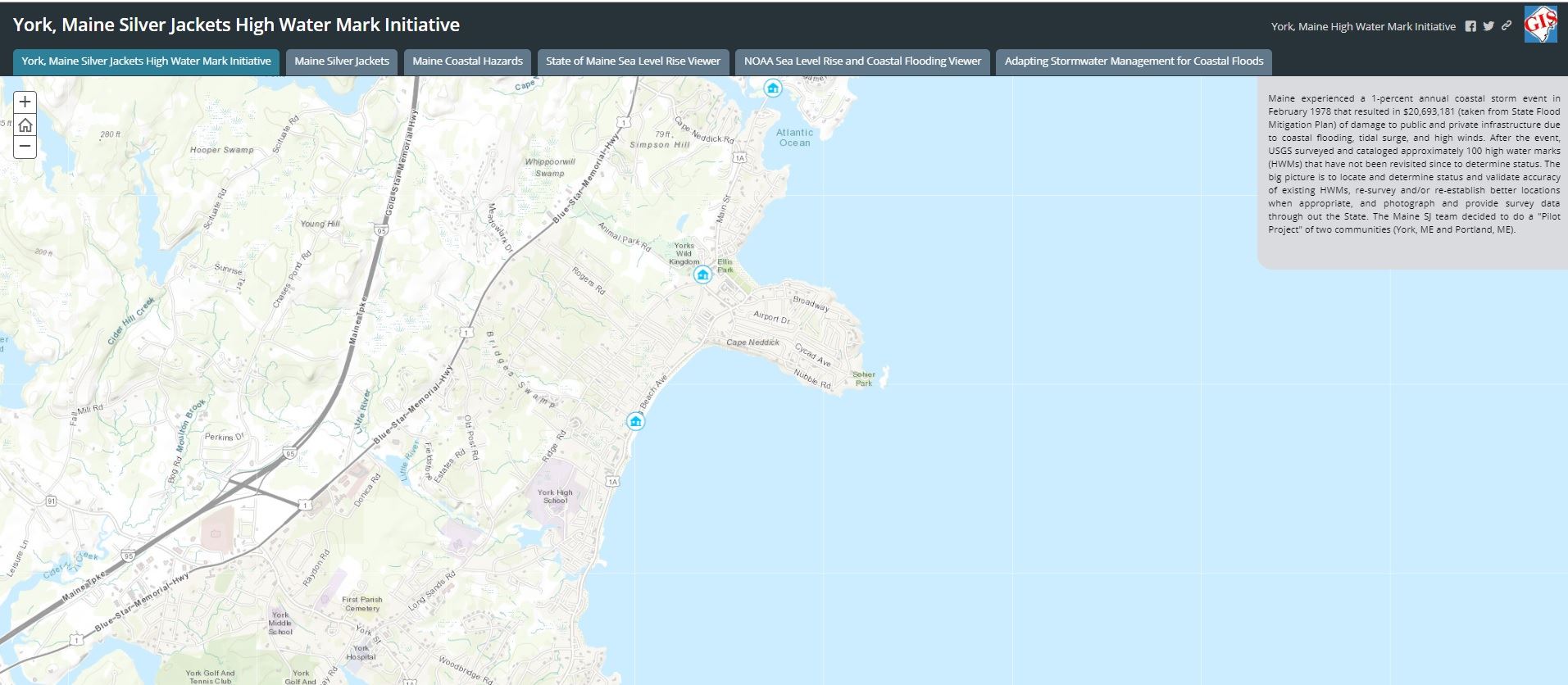Click the Airport Dr label
Screen dimensions: 1568x685
(x=772, y=317)
